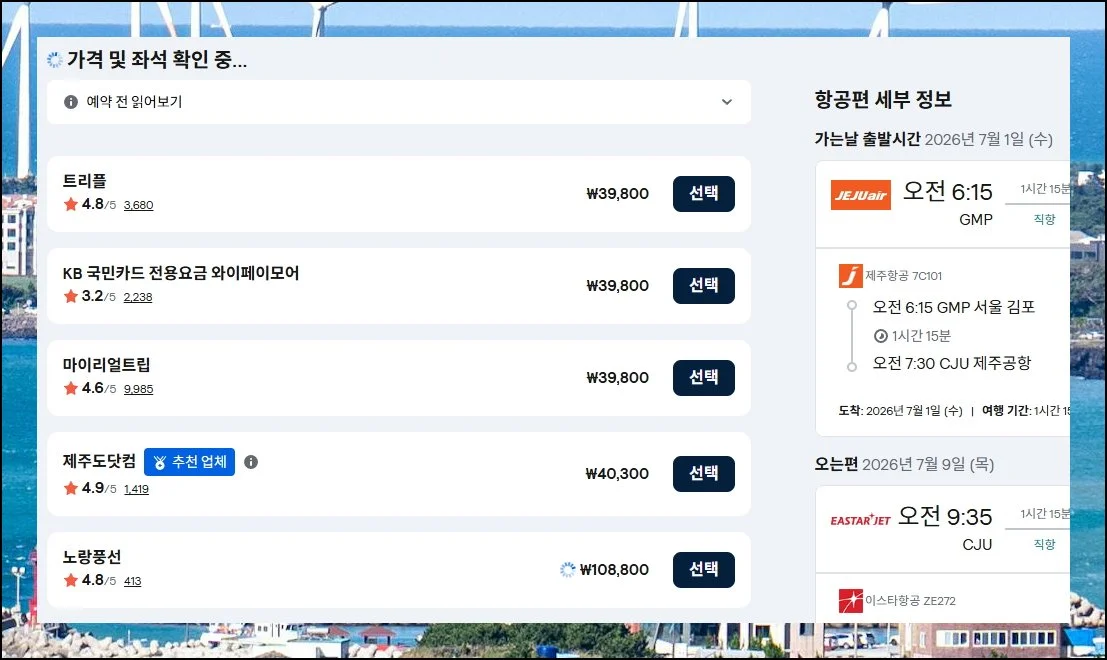Click the 이스타항공 ZE272 airline icon

pos(850,601)
